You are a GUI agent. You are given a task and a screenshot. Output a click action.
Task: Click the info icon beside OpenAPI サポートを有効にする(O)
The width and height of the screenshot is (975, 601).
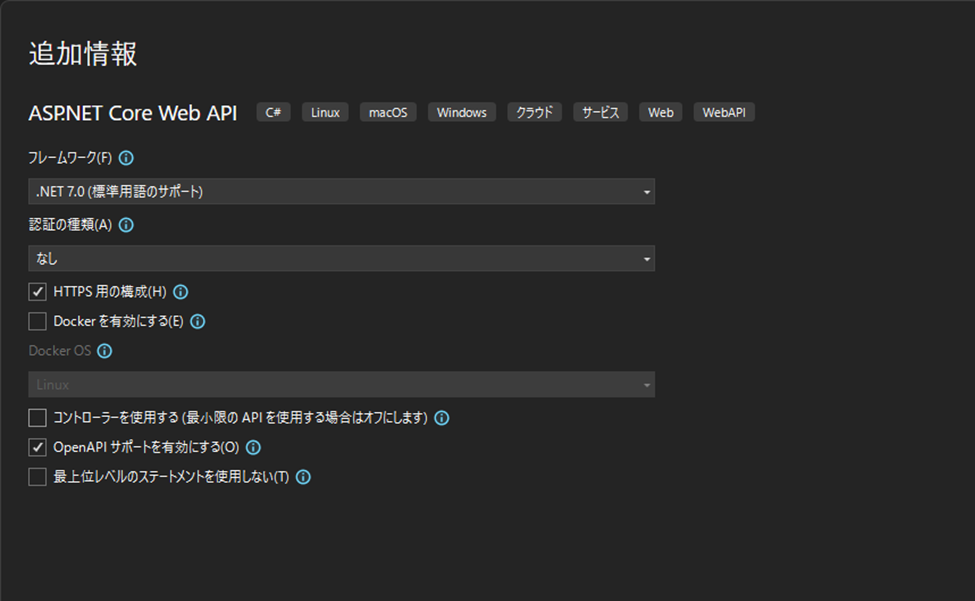(x=254, y=447)
